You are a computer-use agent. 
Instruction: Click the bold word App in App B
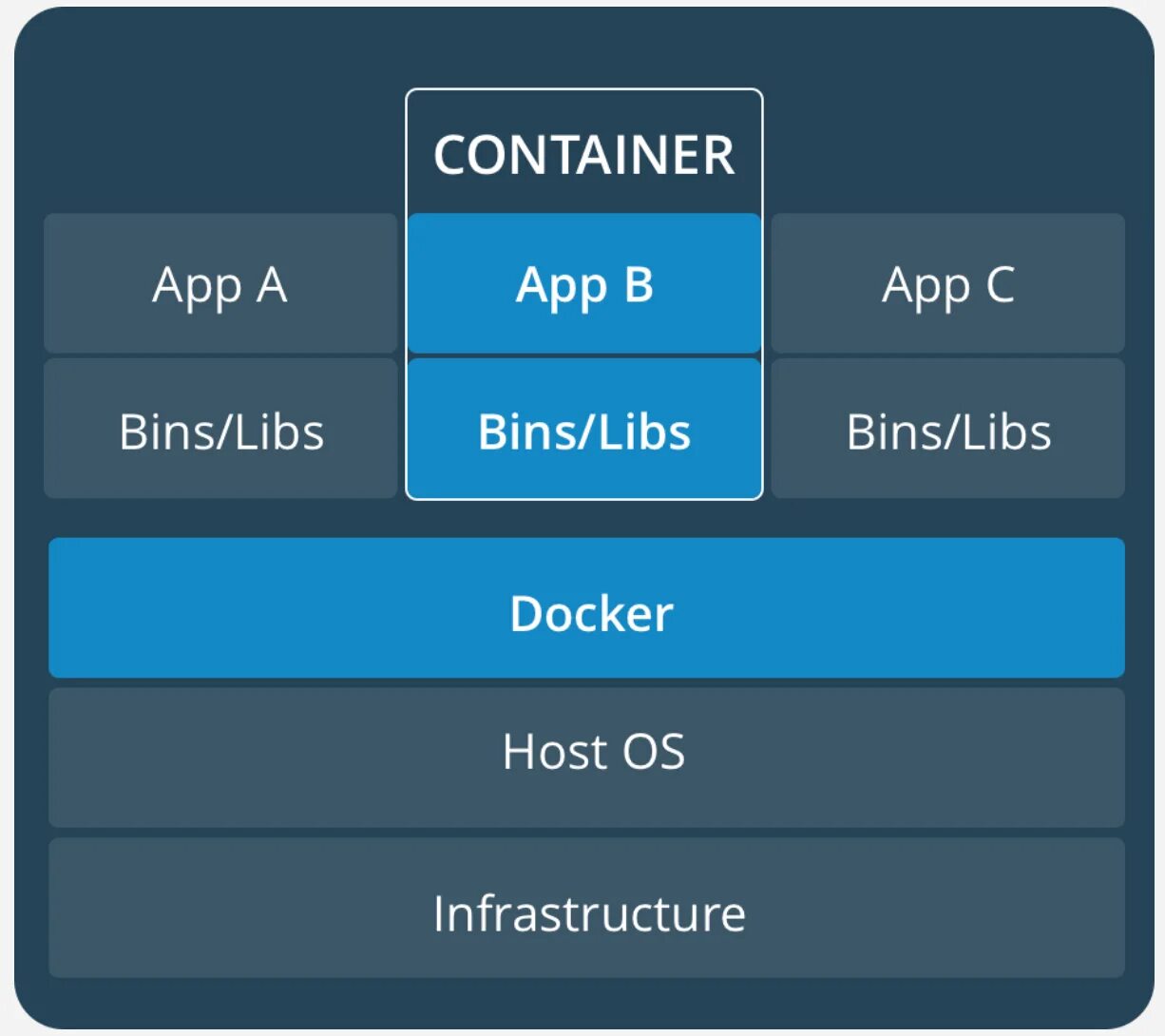(x=561, y=286)
